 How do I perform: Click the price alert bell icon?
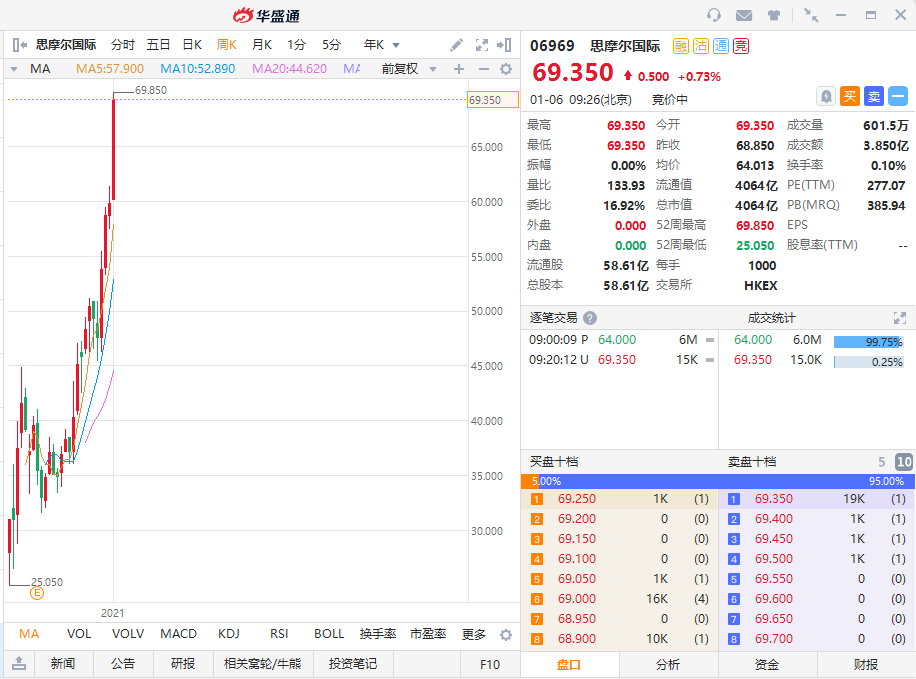tap(826, 96)
